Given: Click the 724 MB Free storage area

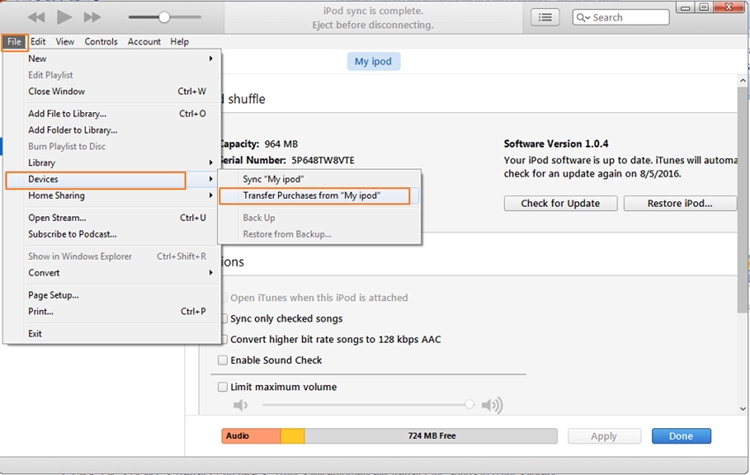Looking at the screenshot, I should (x=431, y=436).
